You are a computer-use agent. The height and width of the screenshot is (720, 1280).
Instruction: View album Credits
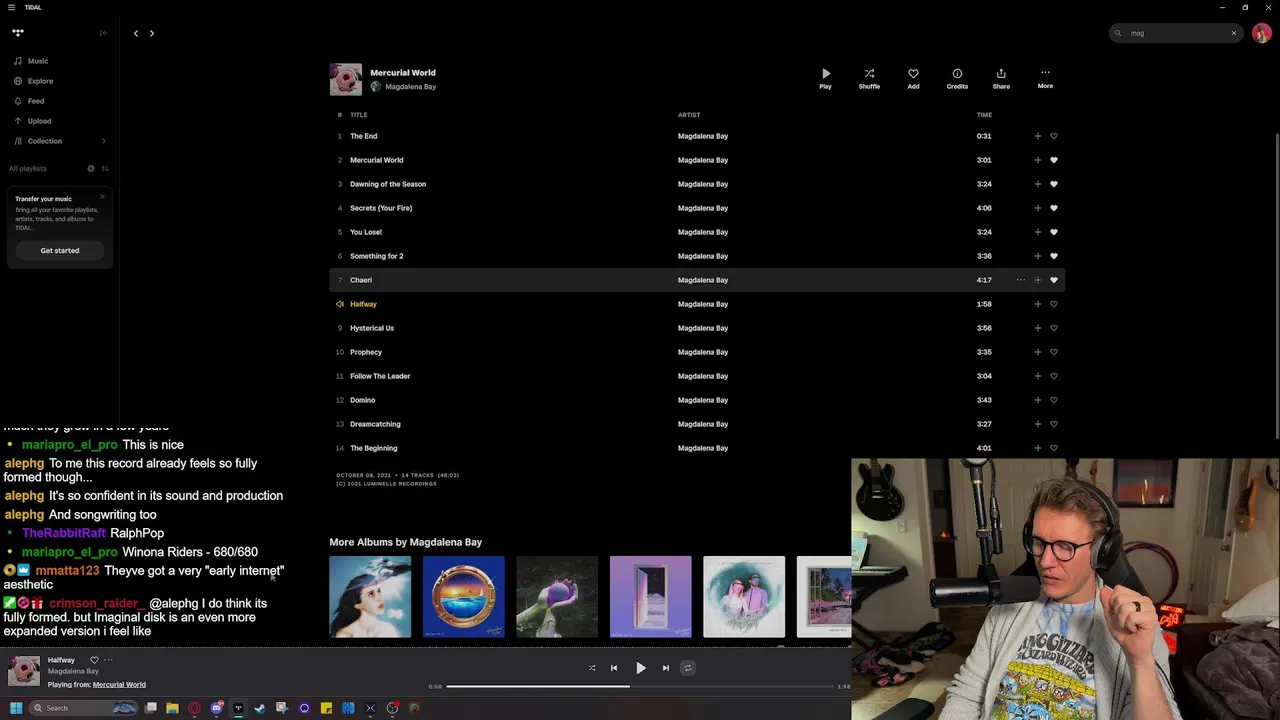coord(957,78)
